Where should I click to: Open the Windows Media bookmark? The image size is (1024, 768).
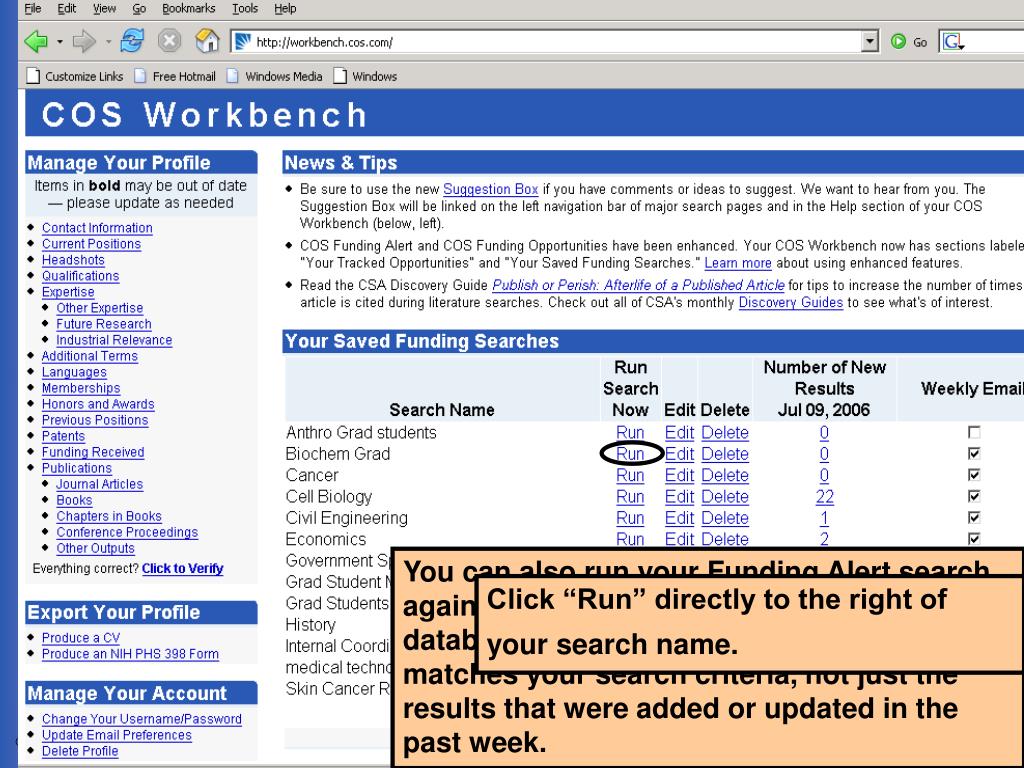coord(275,76)
